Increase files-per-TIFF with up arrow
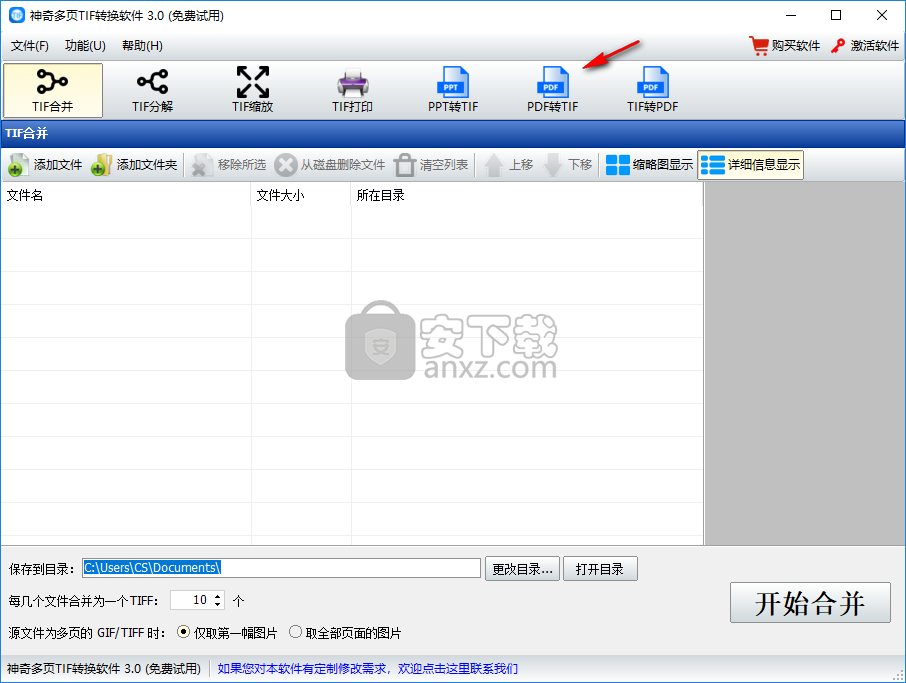Screen dimensions: 906x683 218,596
